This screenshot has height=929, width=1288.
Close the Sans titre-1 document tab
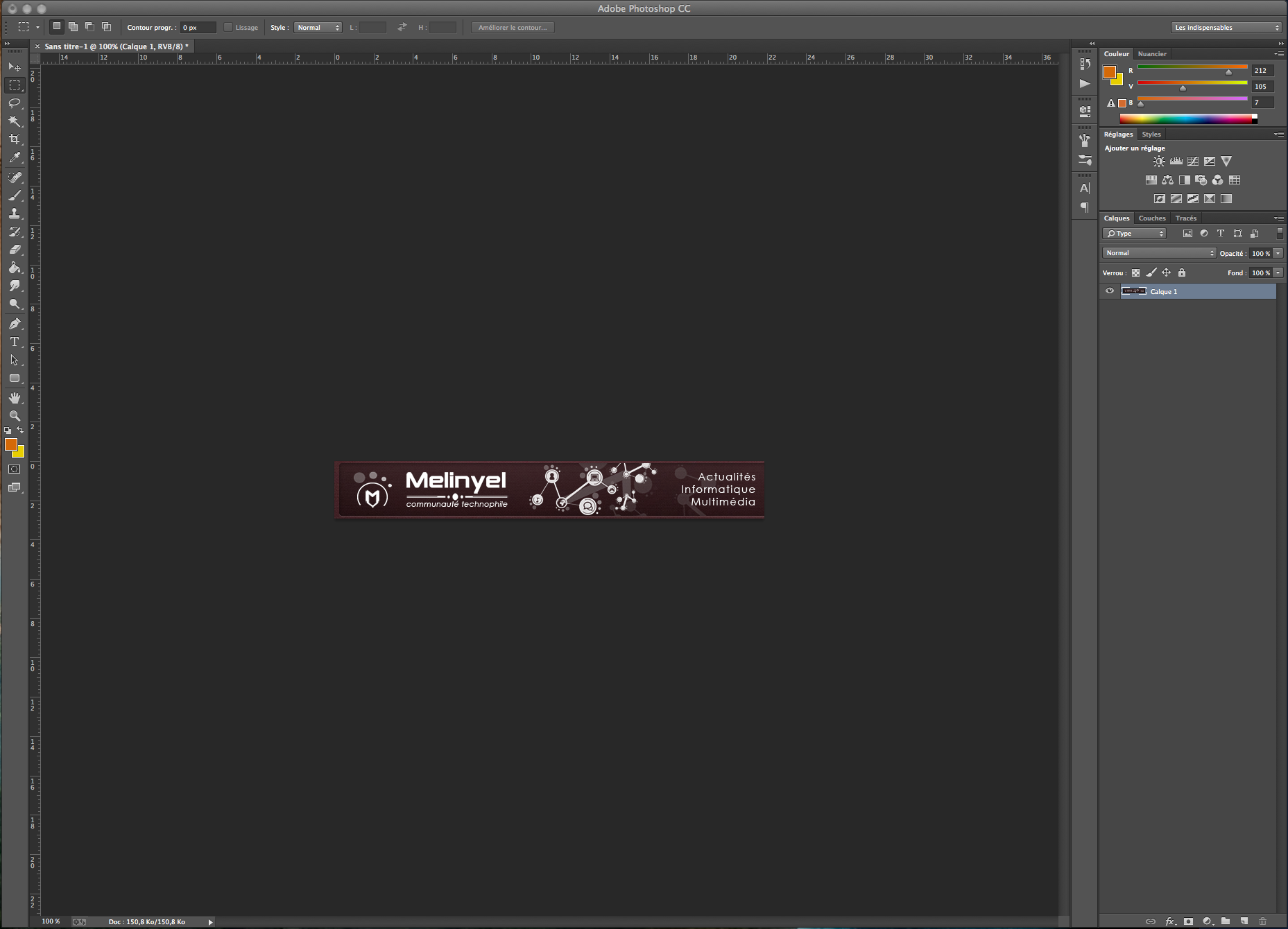coord(37,46)
